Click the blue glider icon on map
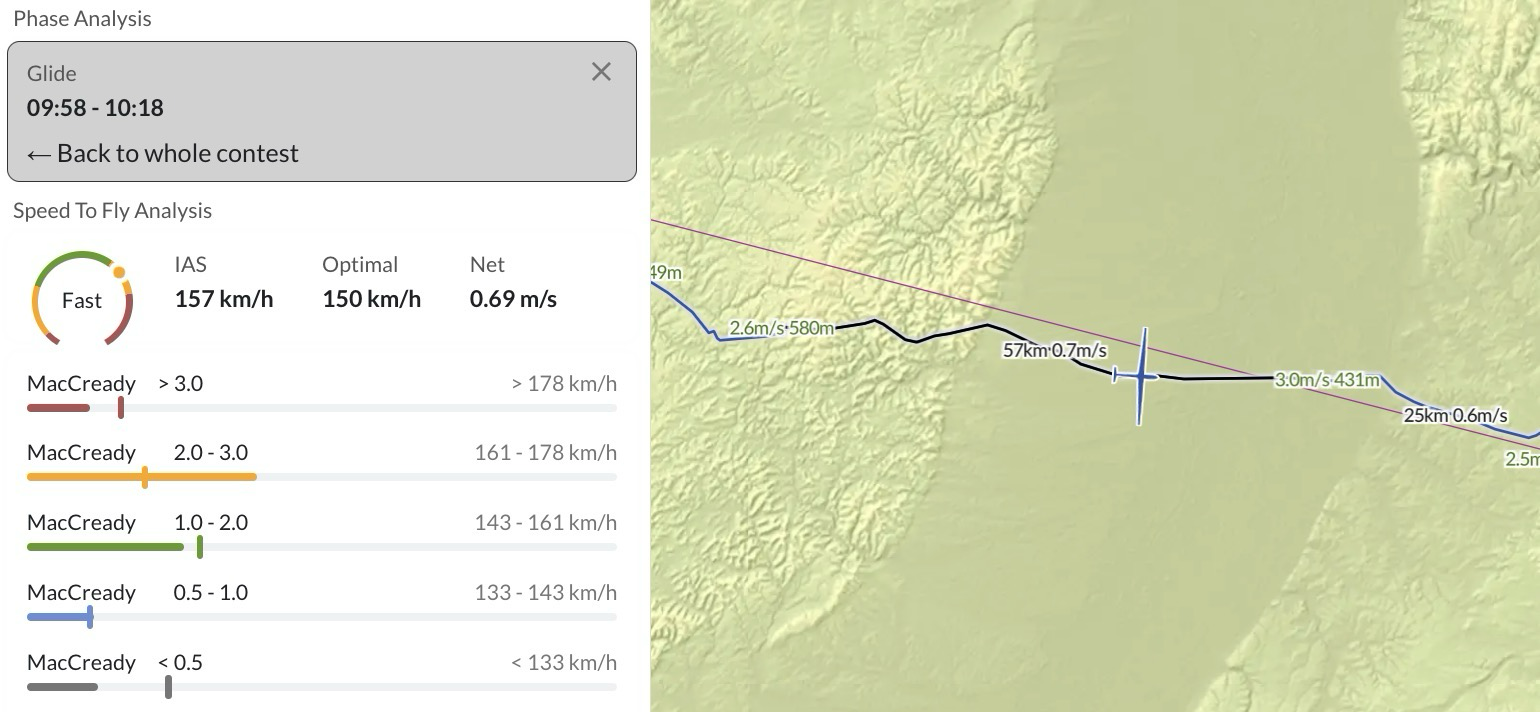1540x712 pixels. [x=1140, y=376]
